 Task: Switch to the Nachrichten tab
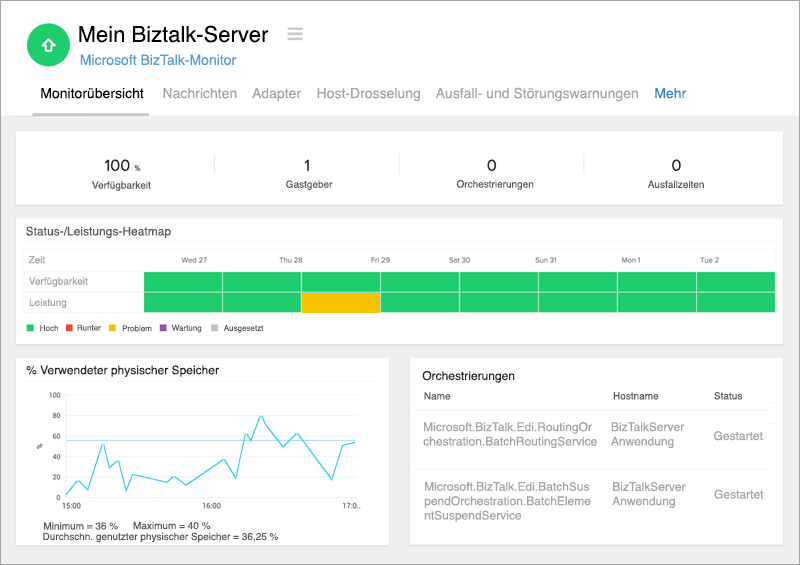tap(199, 93)
